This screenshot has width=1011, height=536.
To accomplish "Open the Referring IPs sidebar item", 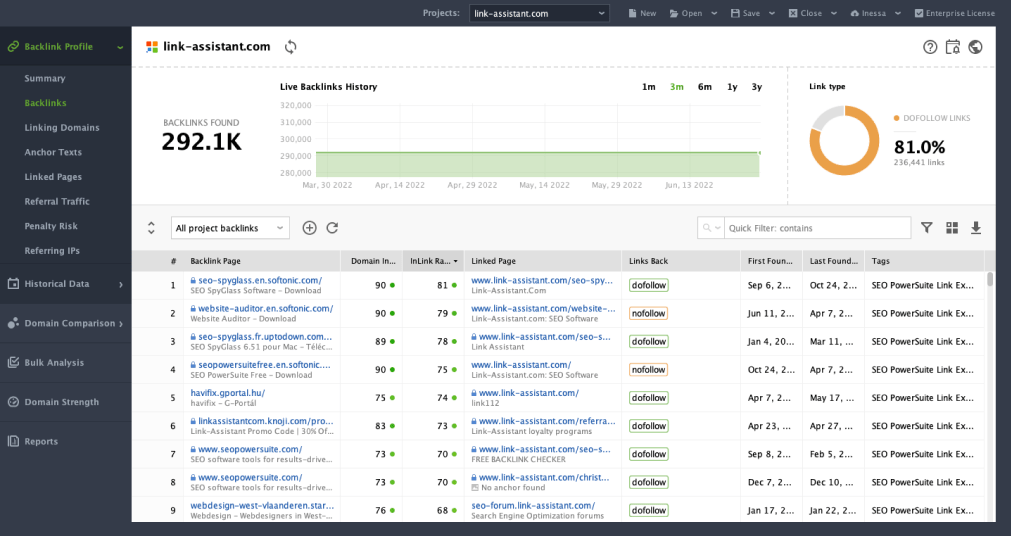I will click(52, 250).
